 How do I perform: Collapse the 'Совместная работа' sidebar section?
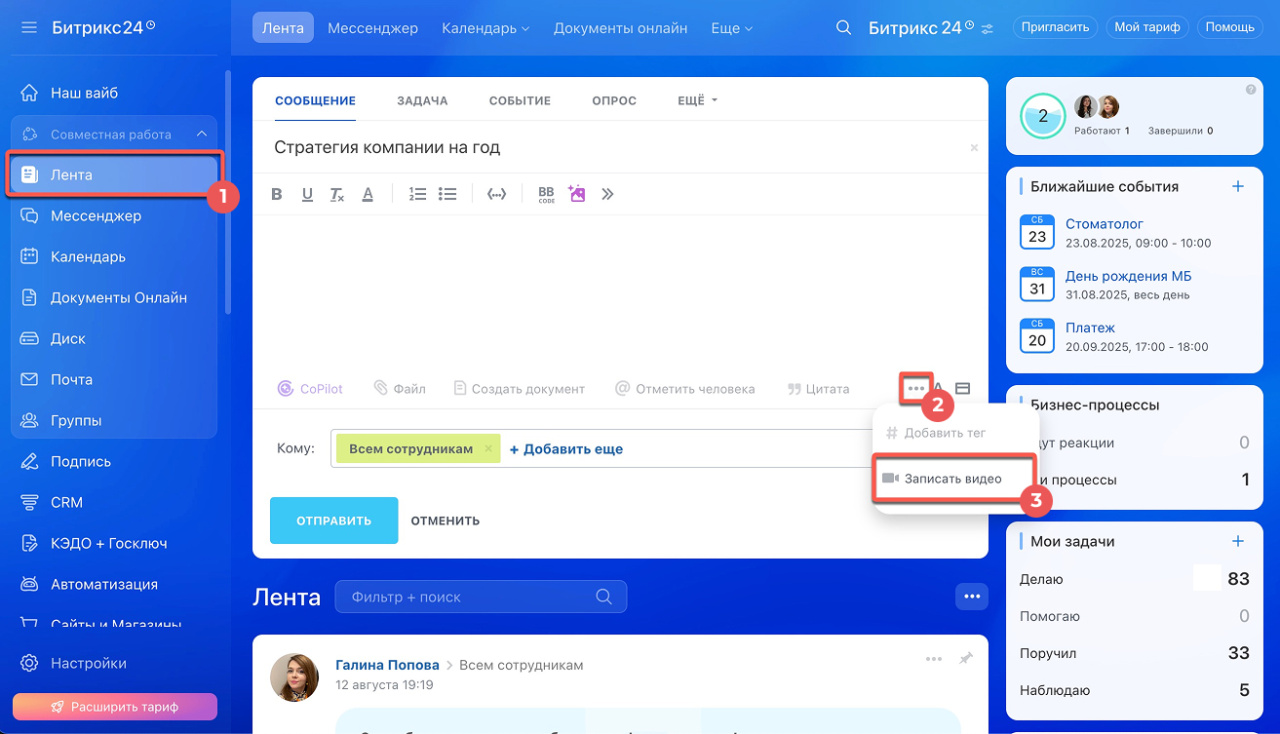pos(201,134)
